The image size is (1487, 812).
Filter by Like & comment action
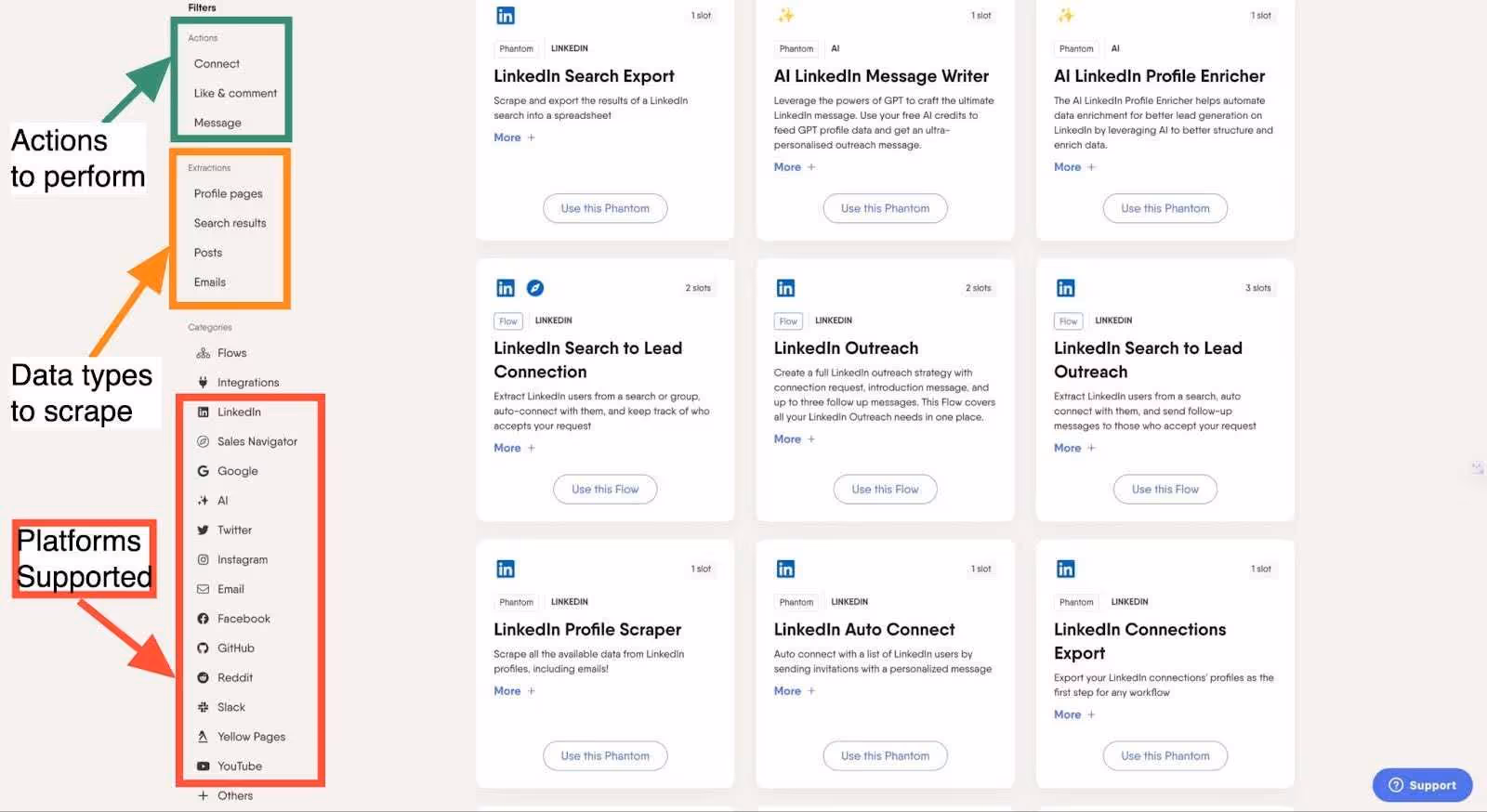point(235,94)
